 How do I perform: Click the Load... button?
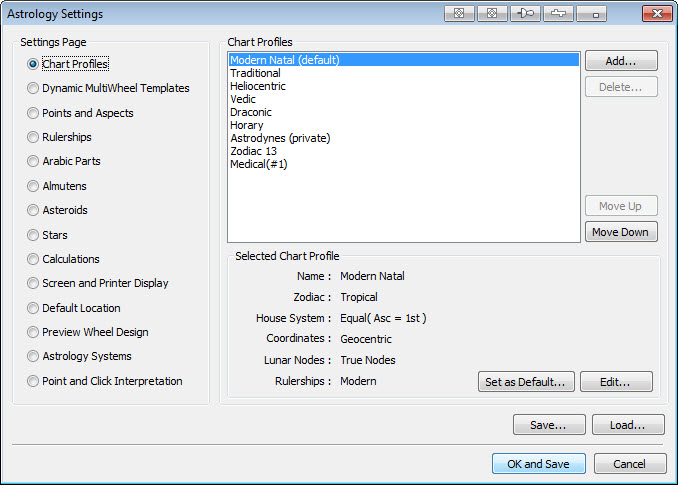click(x=628, y=425)
